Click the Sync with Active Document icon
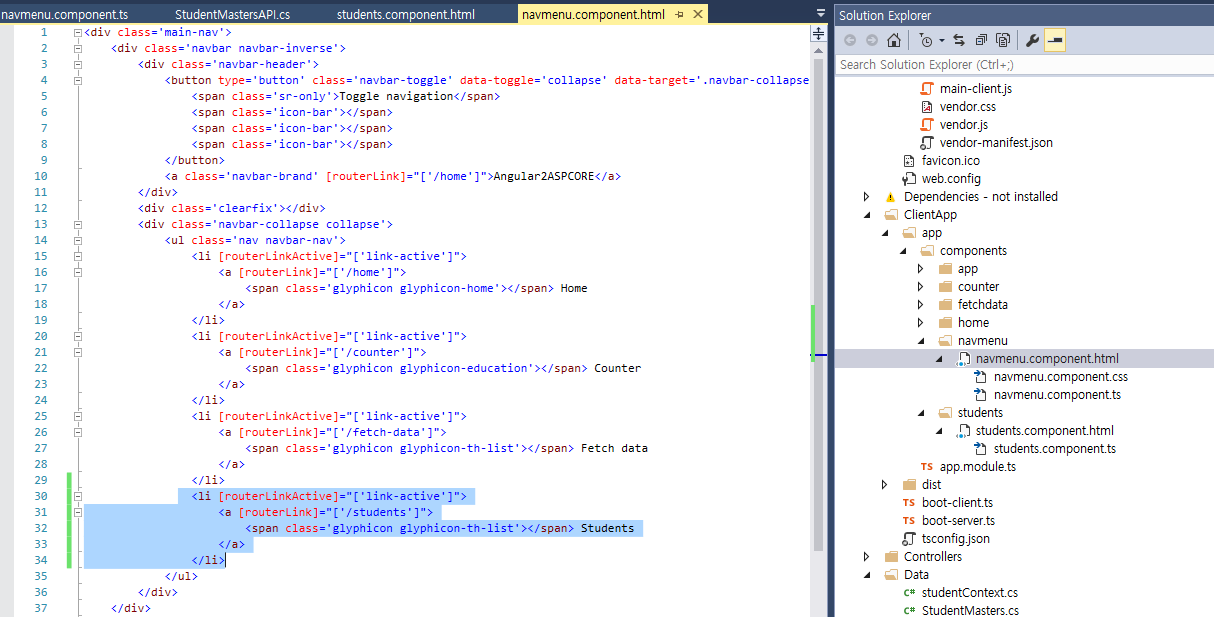The width and height of the screenshot is (1214, 617). [959, 41]
